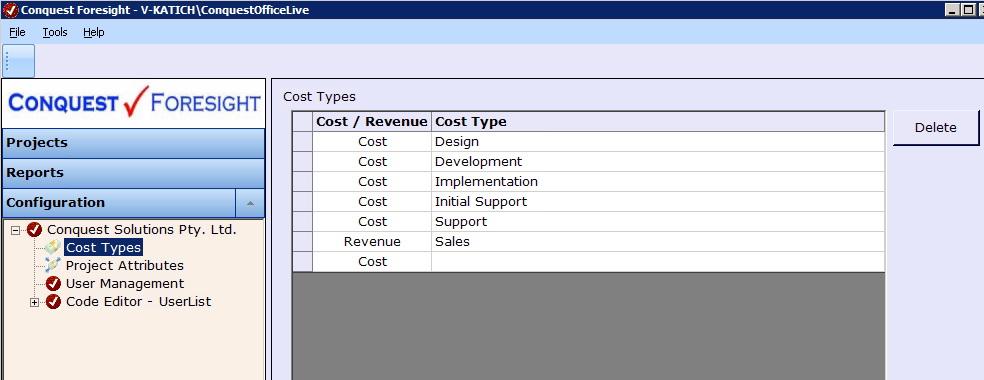Click the Cost Types money icon

53,247
